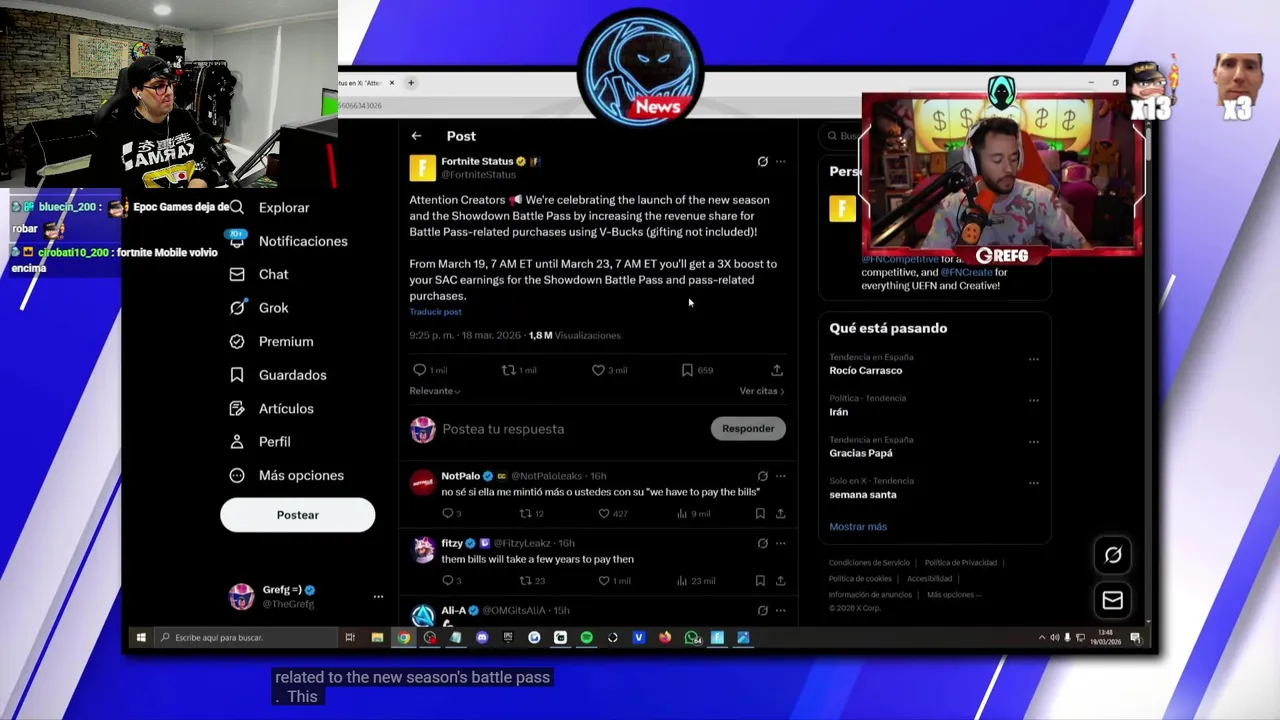Open the Relevante sort dropdown
The height and width of the screenshot is (720, 1280).
[x=434, y=391]
